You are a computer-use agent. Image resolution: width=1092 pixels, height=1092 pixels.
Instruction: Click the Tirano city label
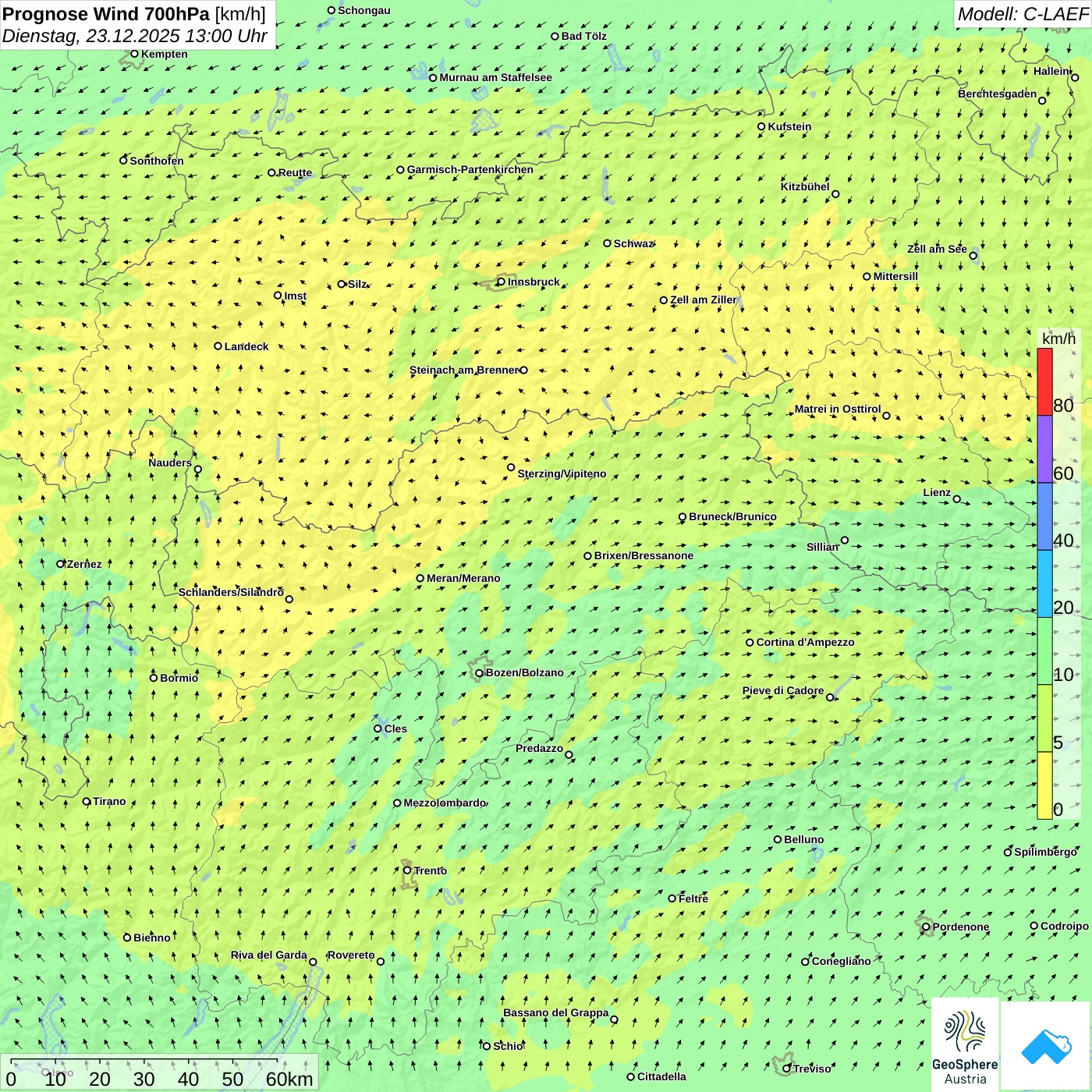pos(109,801)
